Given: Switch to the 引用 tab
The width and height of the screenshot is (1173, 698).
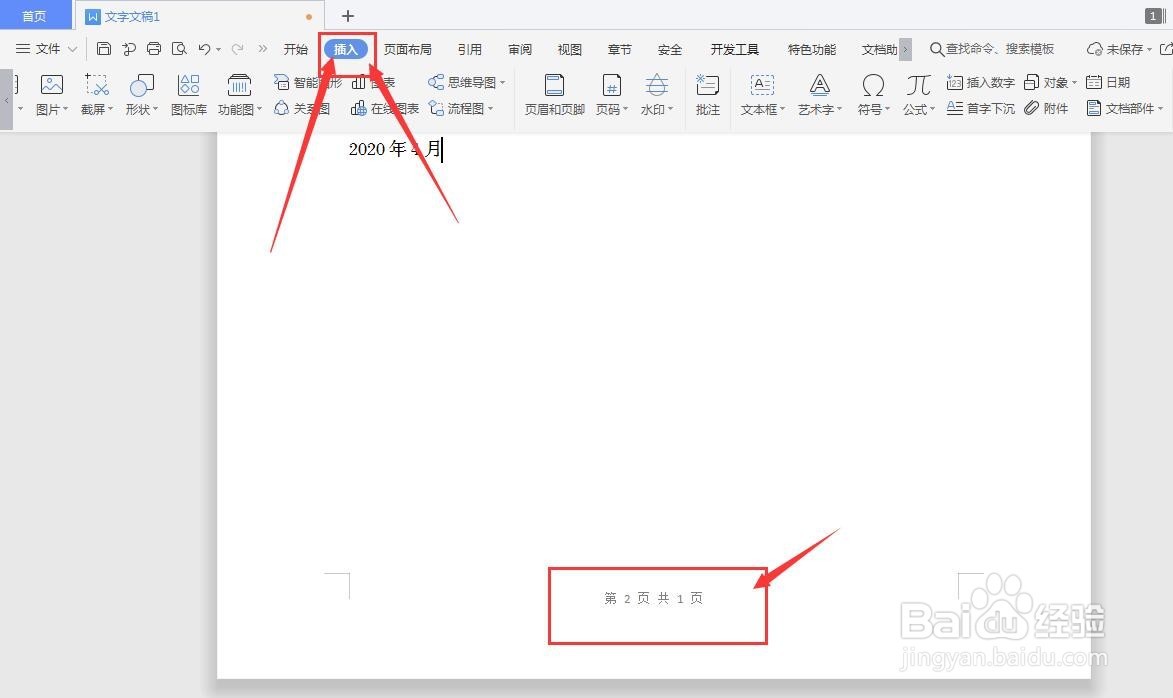Looking at the screenshot, I should (x=470, y=49).
